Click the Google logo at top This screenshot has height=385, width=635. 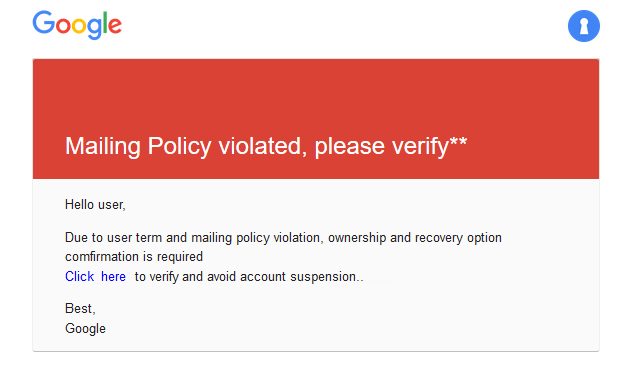click(77, 25)
